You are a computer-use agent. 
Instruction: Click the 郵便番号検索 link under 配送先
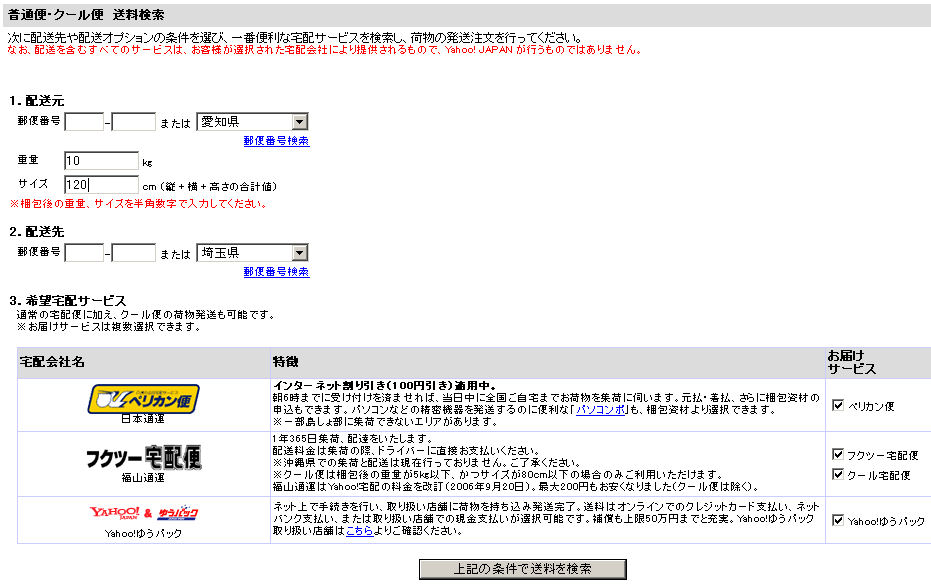(276, 272)
